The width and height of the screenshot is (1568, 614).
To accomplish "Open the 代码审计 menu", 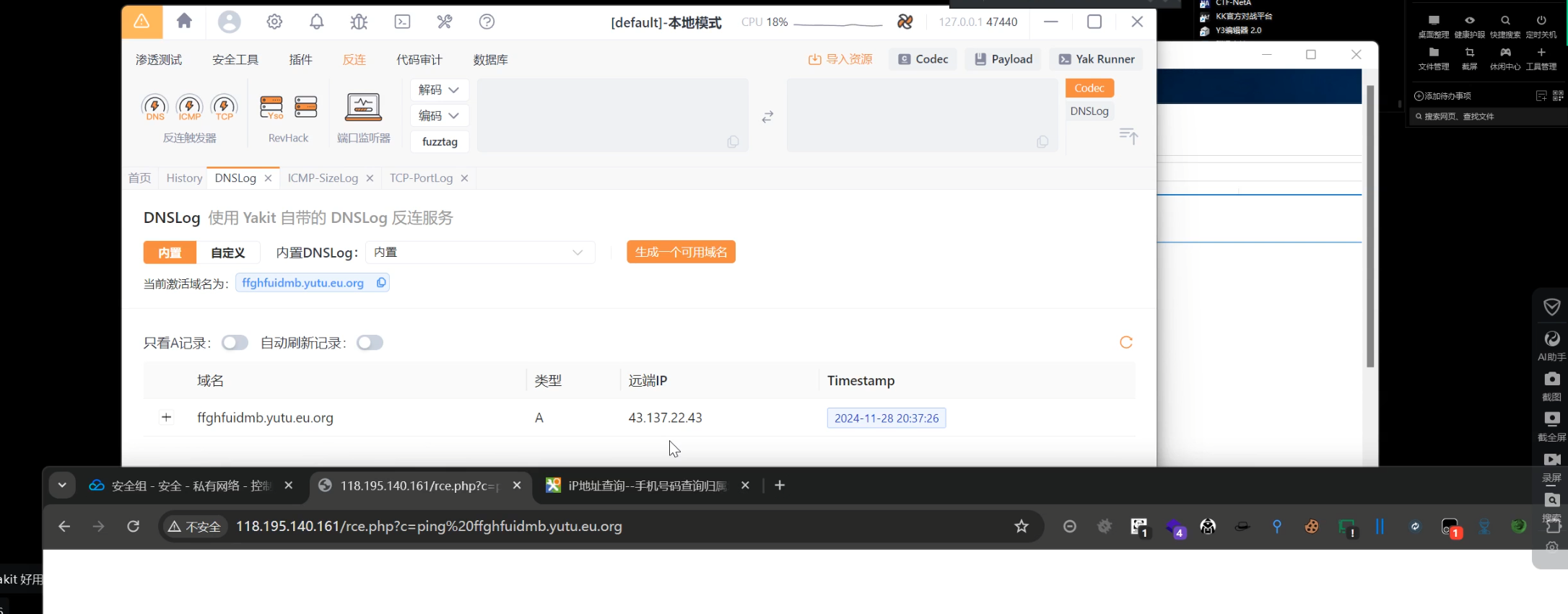I will click(419, 59).
